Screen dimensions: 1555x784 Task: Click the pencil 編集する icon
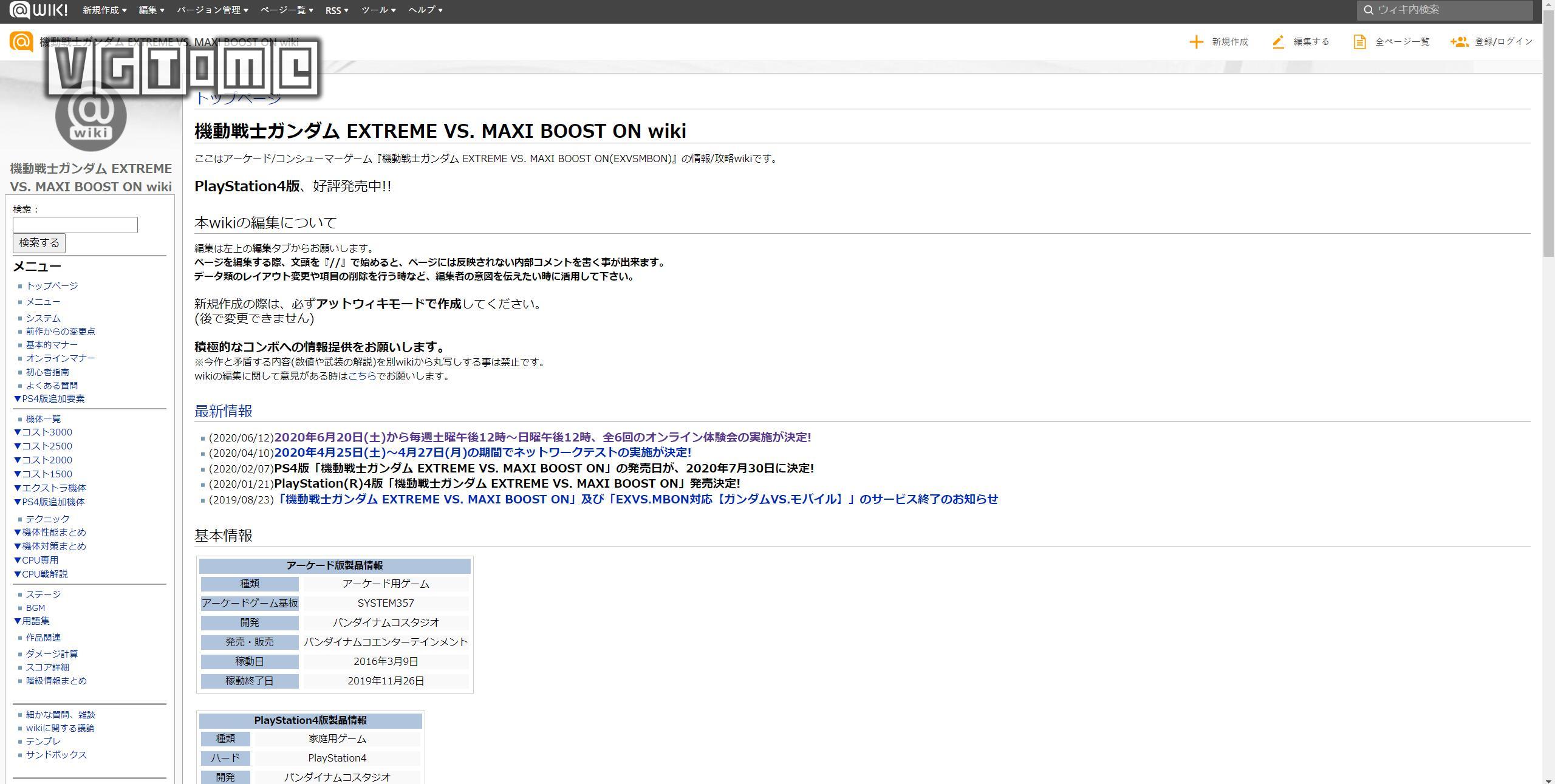tap(1278, 42)
